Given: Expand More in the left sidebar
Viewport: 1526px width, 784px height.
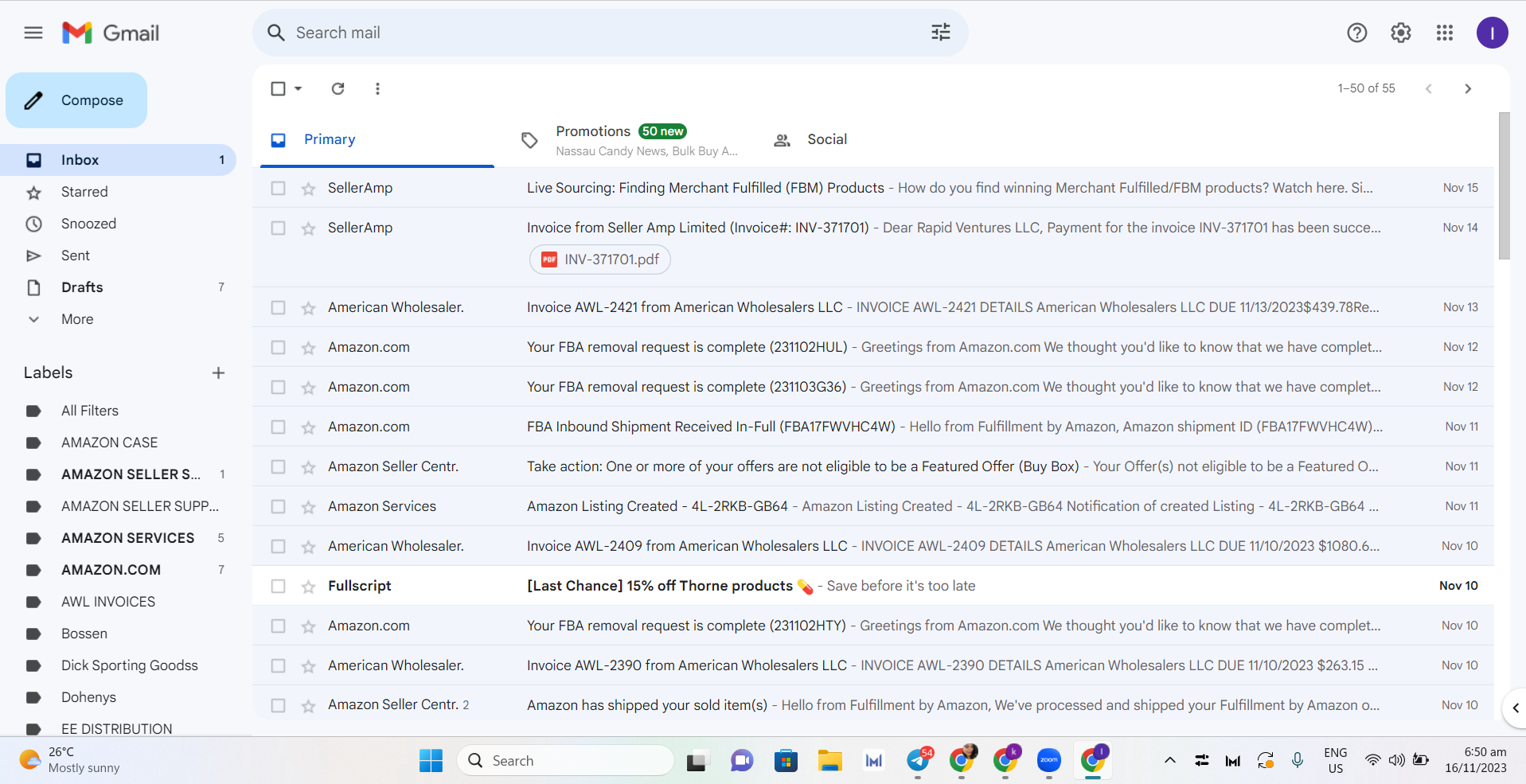Looking at the screenshot, I should [x=77, y=319].
